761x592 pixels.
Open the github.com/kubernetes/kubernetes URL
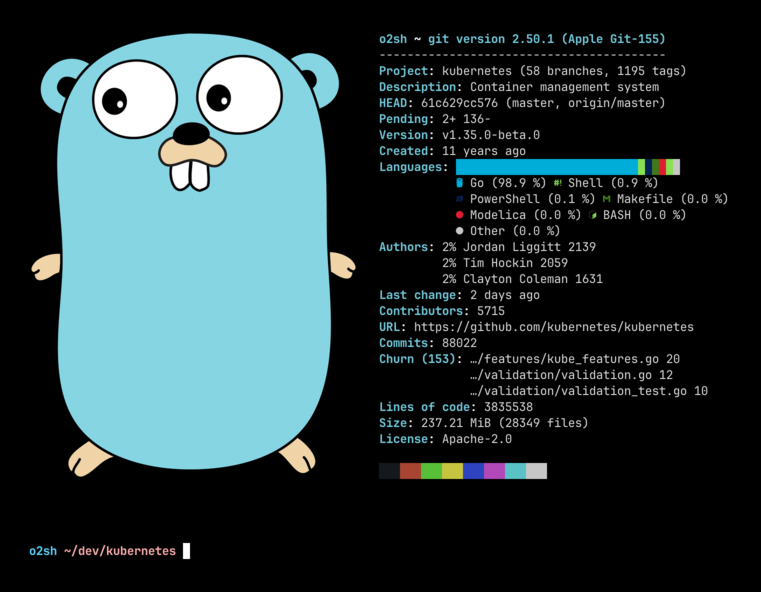[553, 327]
